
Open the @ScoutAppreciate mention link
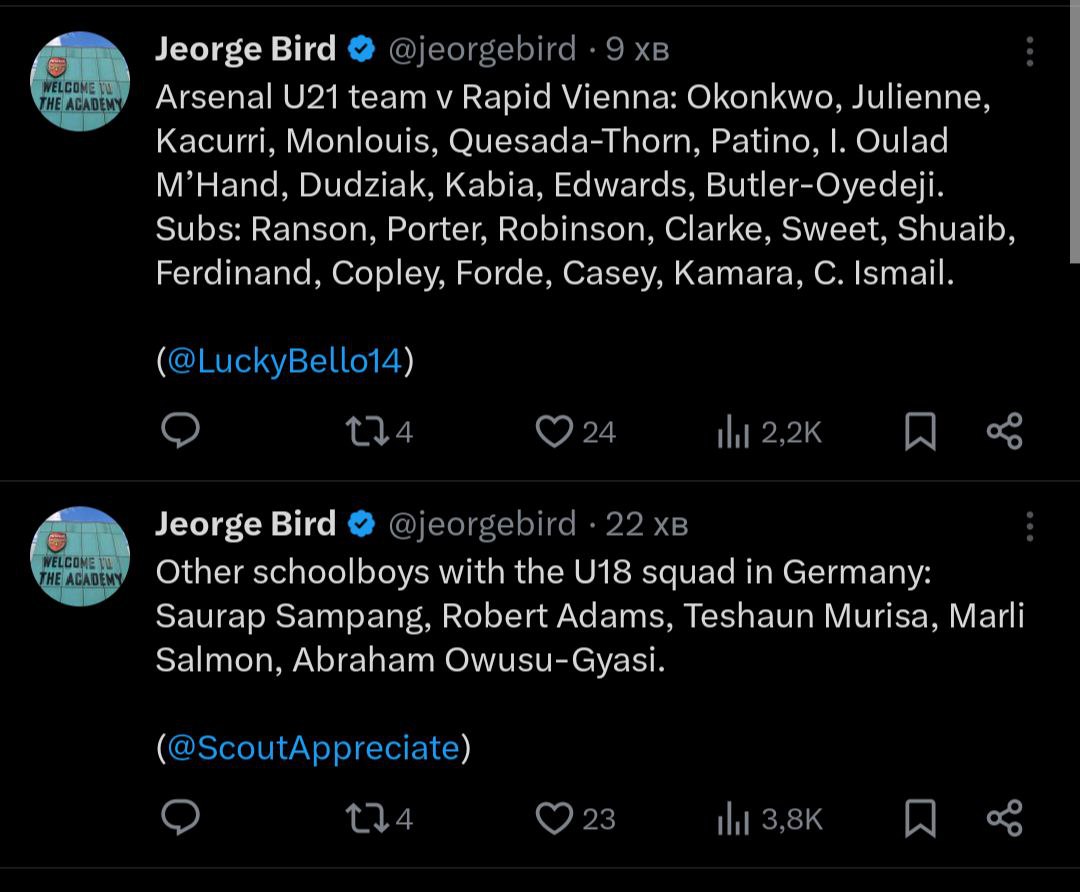[313, 748]
